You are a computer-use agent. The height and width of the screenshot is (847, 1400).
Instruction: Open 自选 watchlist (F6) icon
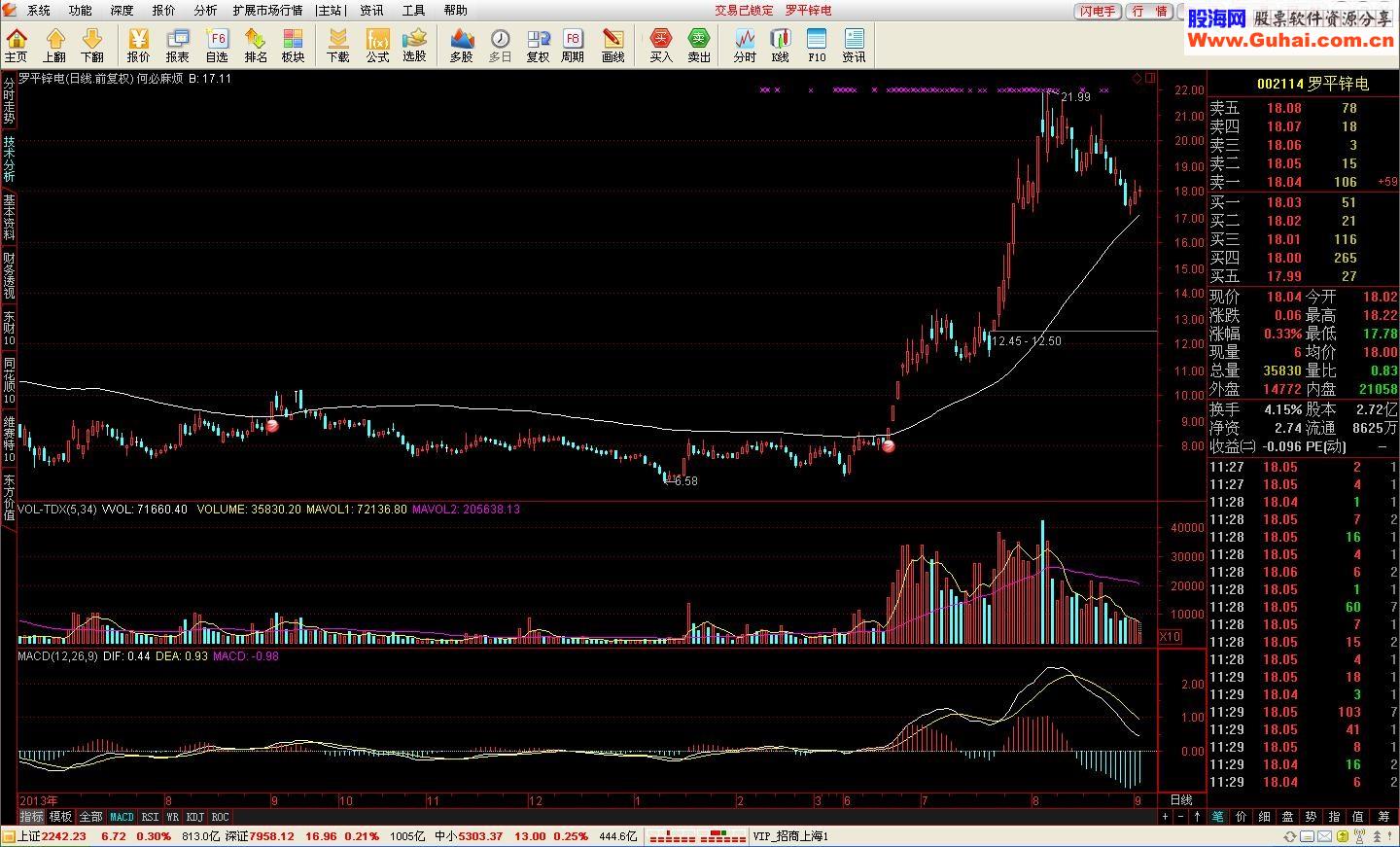[x=217, y=46]
